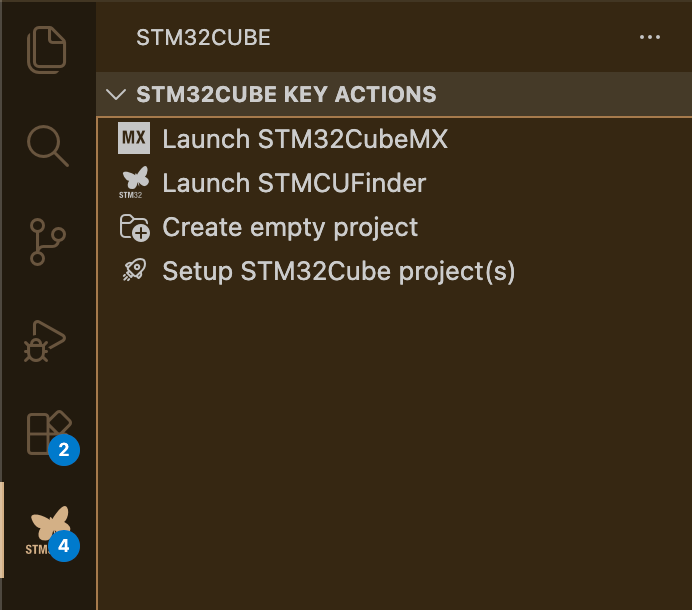The height and width of the screenshot is (610, 692).
Task: Collapse the STM32CUBE KEY ACTIONS chevron
Action: tap(116, 96)
